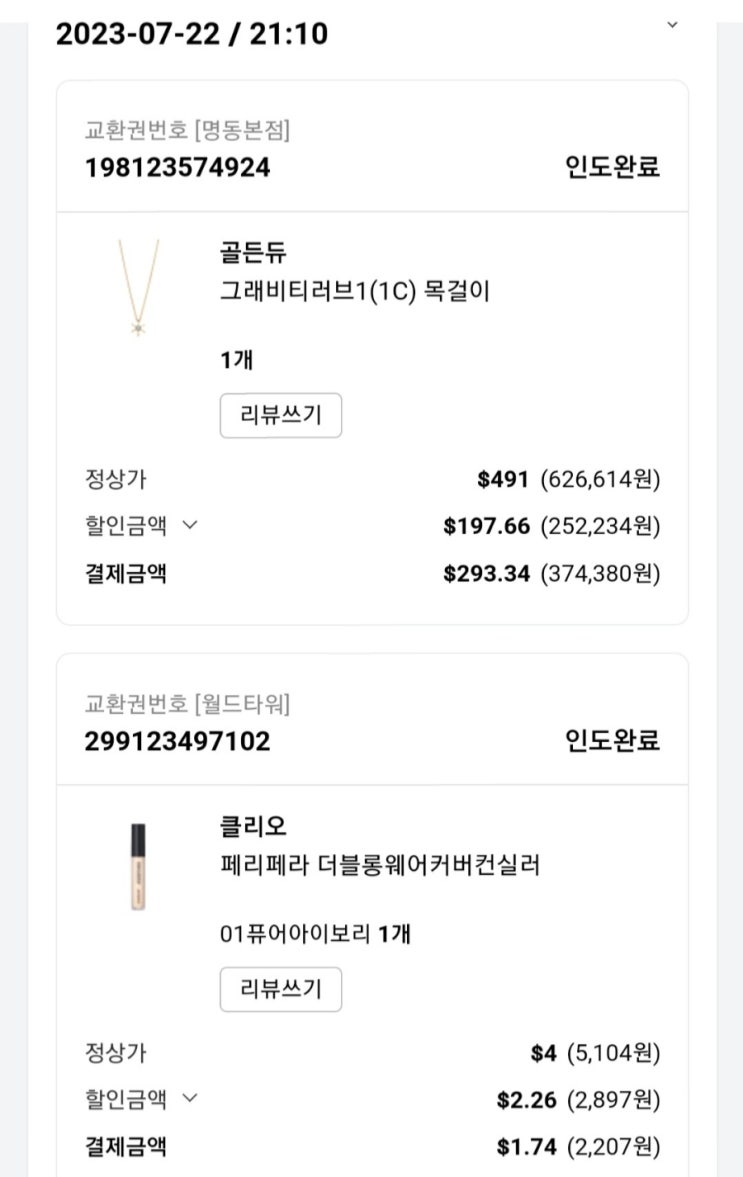Tap the $293.34 결제금액 amount
The height and width of the screenshot is (1177, 743).
click(486, 574)
